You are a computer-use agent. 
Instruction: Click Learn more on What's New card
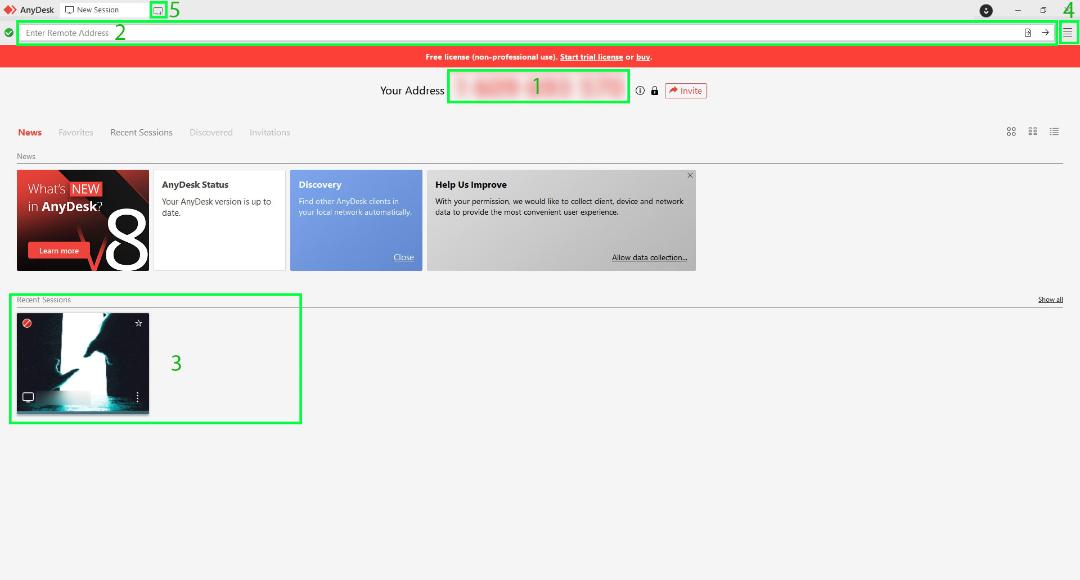(x=59, y=251)
